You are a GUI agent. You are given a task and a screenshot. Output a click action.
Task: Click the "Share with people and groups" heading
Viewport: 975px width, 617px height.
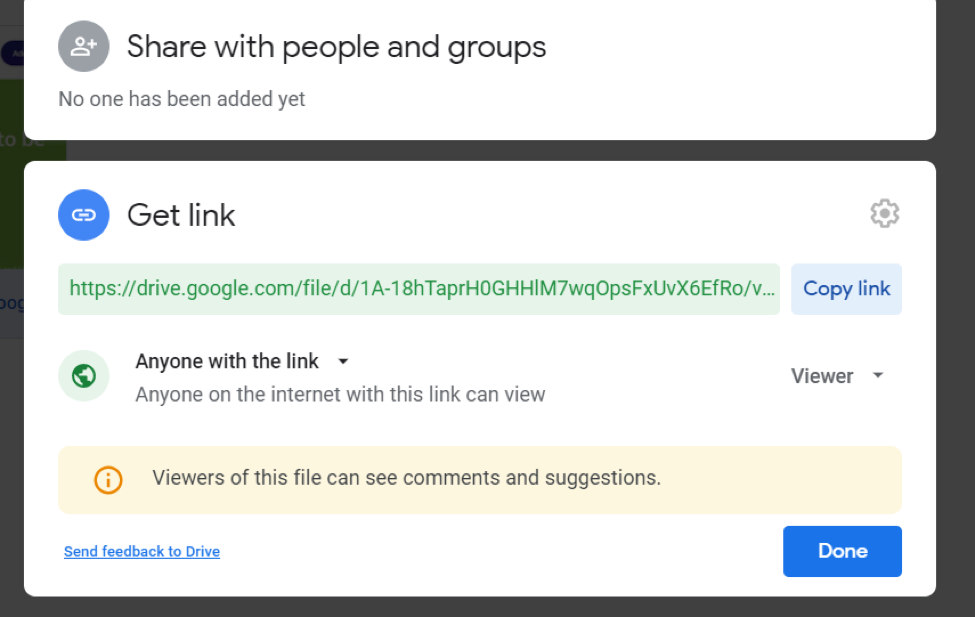point(336,46)
